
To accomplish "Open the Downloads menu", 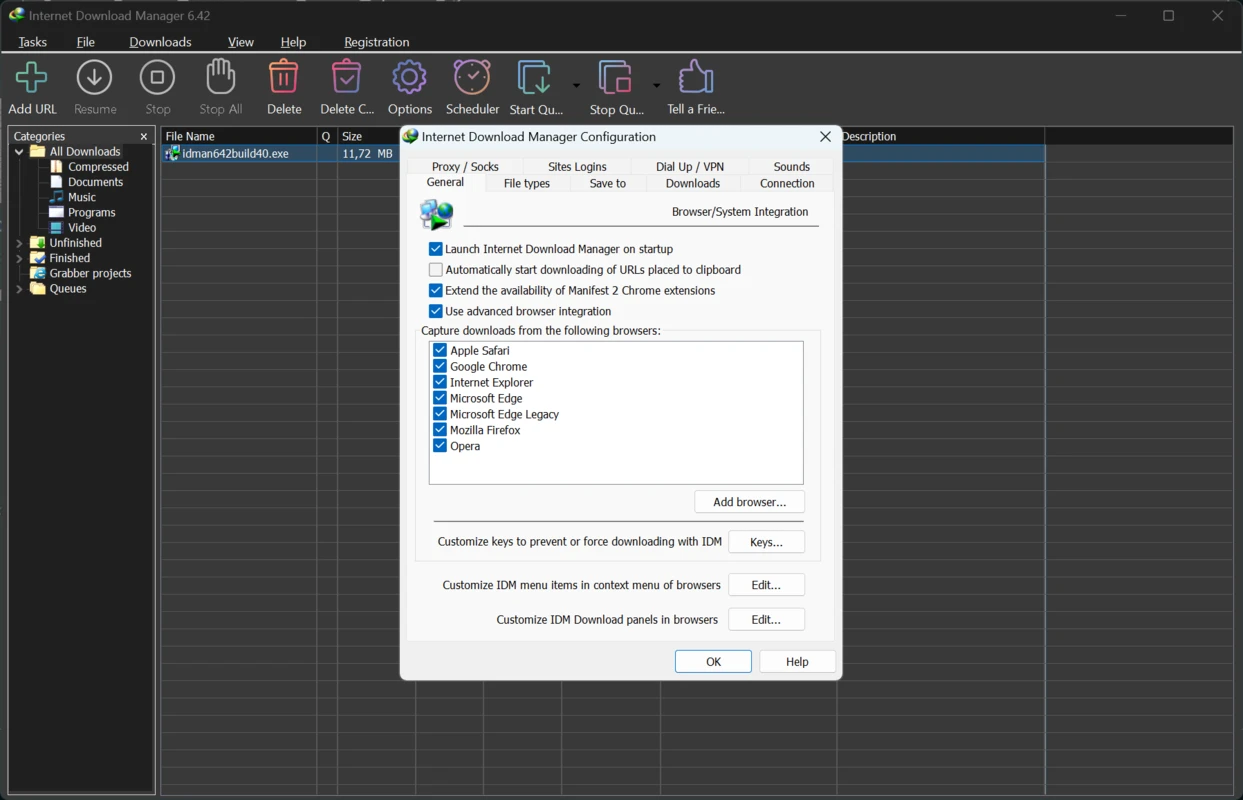I will (160, 42).
